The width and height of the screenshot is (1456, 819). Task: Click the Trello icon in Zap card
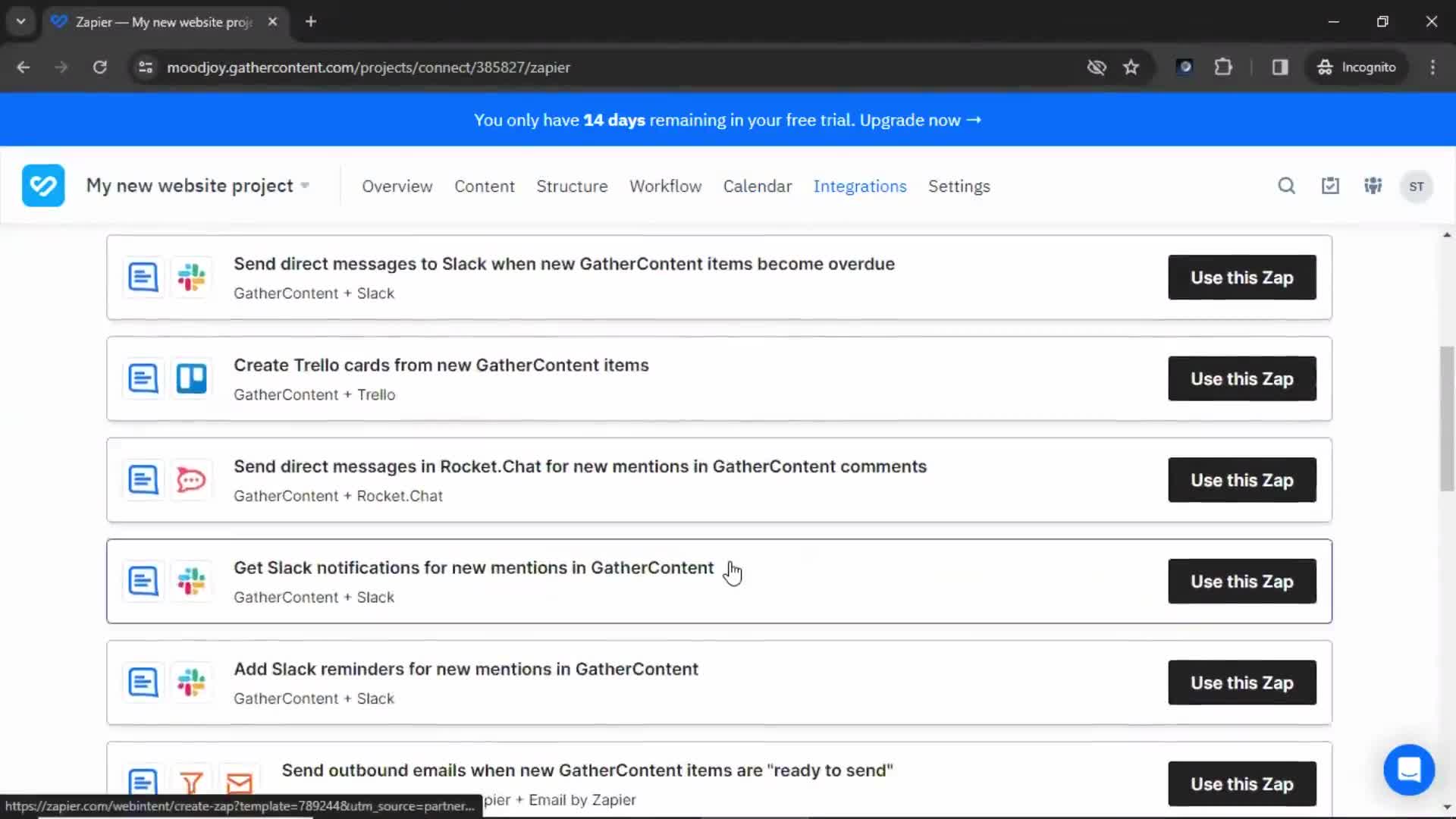191,378
